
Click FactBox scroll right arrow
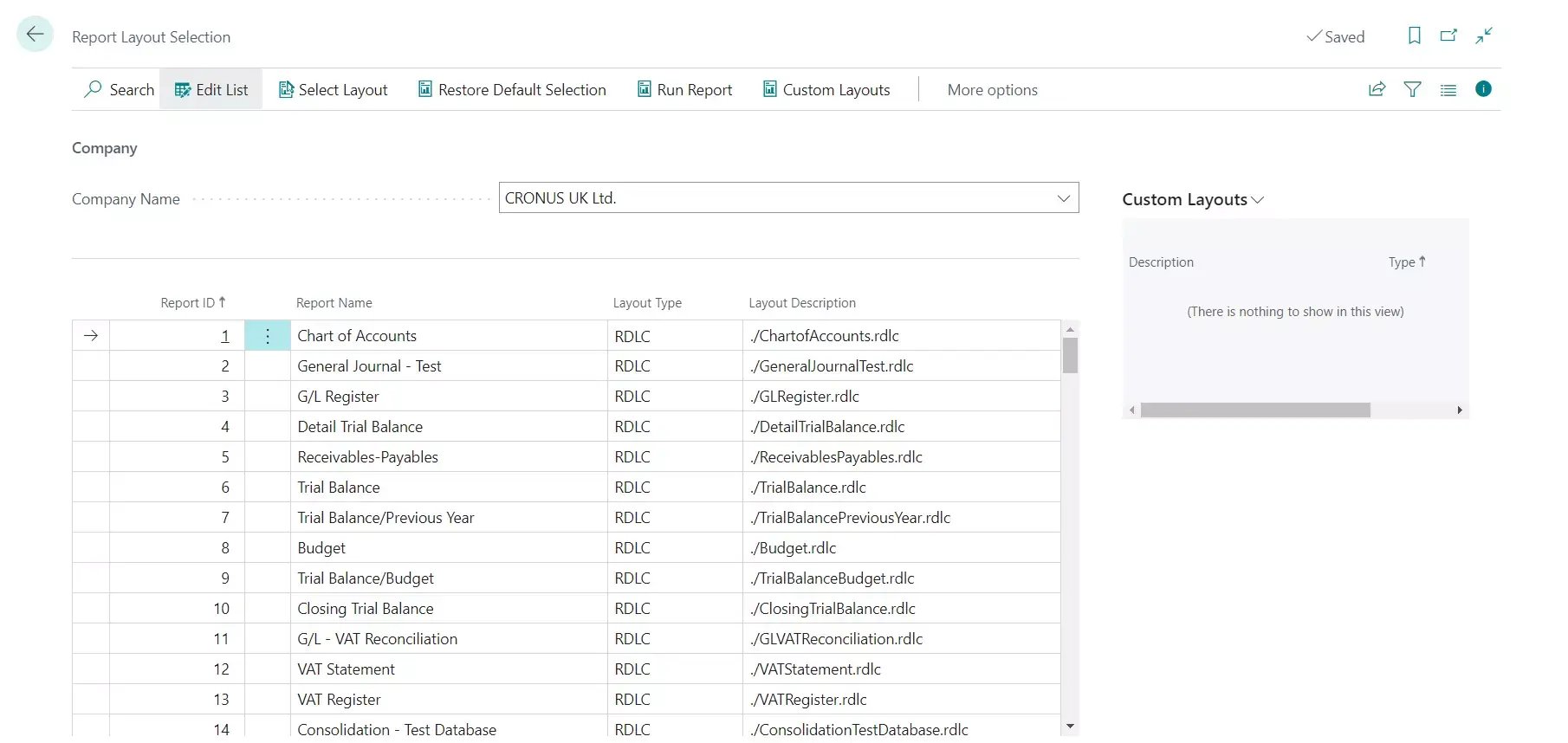point(1460,410)
